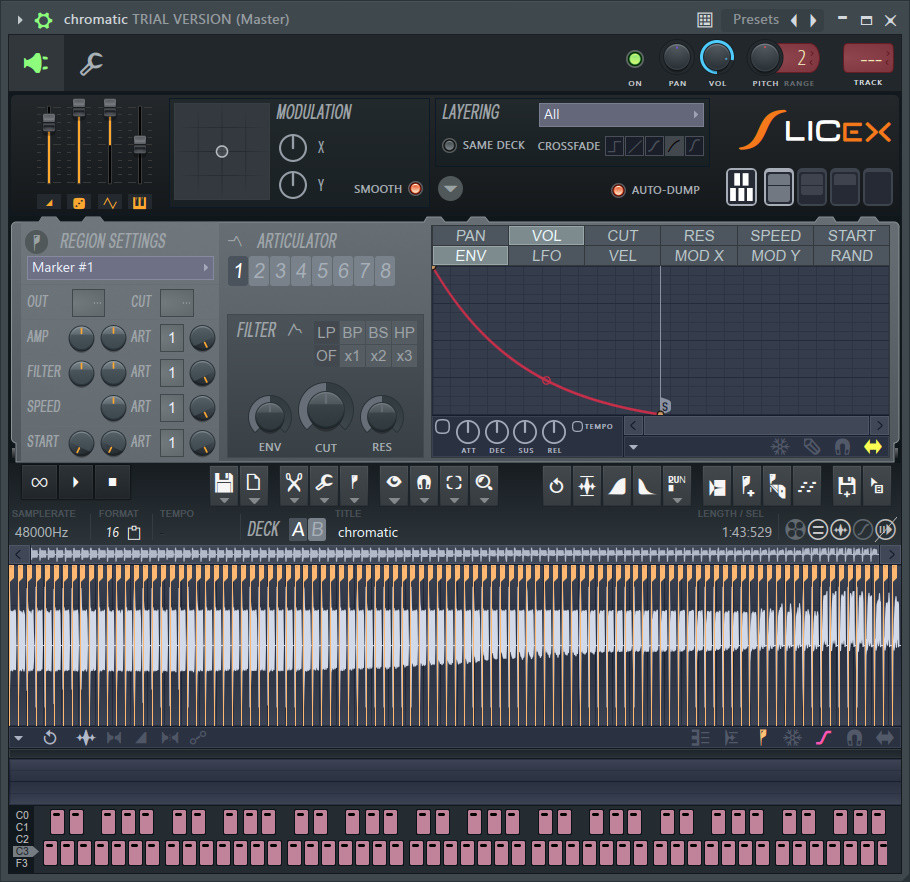This screenshot has height=882, width=910.
Task: Click the magnet snap icon in the toolbar
Action: click(x=423, y=484)
